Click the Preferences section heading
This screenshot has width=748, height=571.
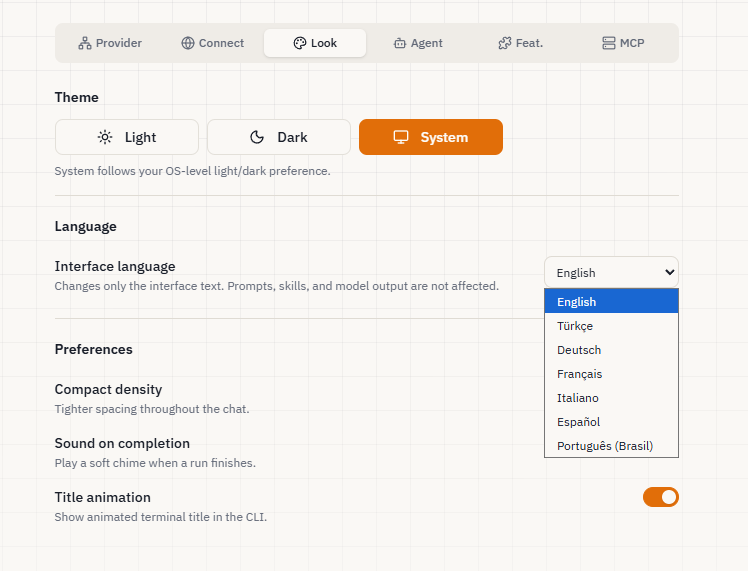(x=94, y=349)
